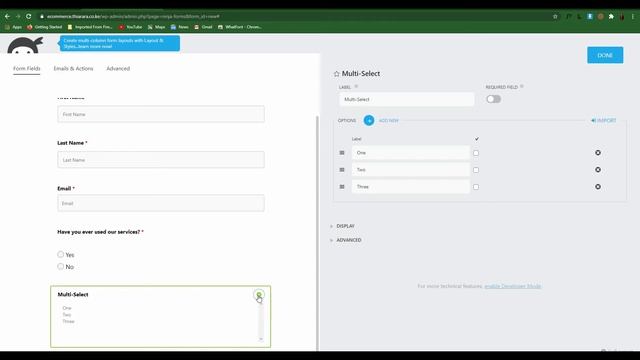The width and height of the screenshot is (640, 360).
Task: Reload the page with the refresh icon
Action: (x=29, y=16)
